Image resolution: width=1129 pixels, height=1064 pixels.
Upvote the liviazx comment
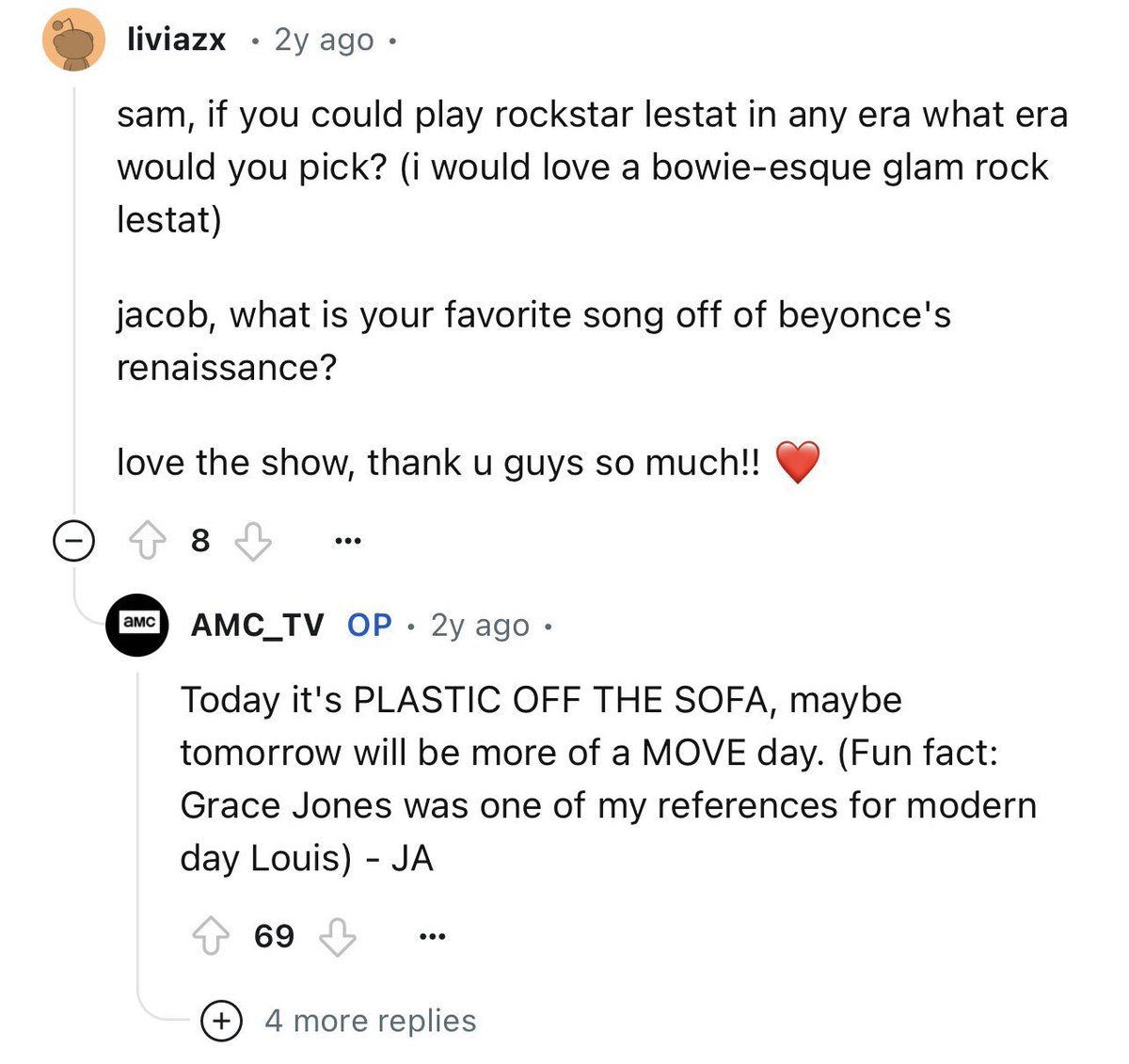[x=146, y=541]
